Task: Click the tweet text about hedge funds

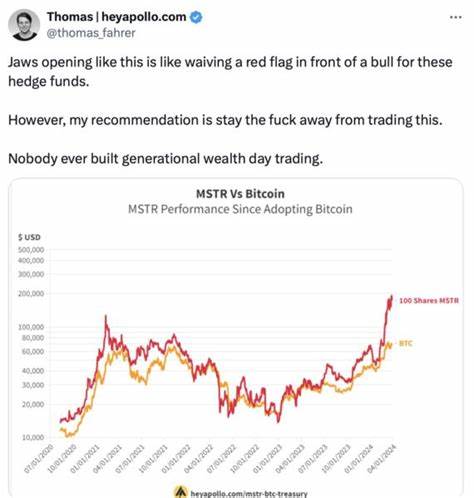Action: pos(230,72)
